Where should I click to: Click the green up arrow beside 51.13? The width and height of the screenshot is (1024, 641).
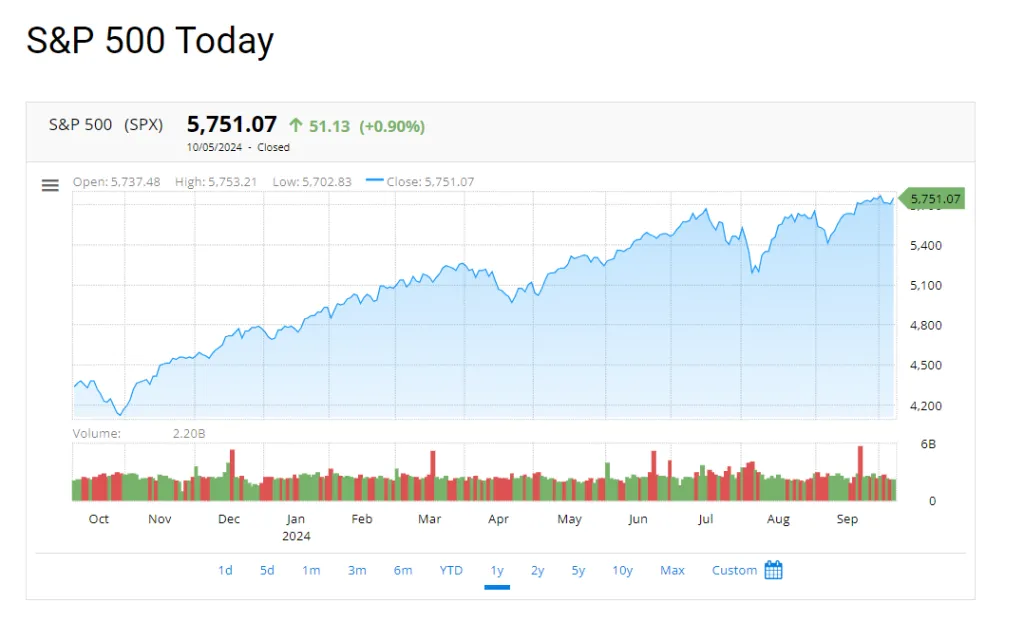[296, 125]
